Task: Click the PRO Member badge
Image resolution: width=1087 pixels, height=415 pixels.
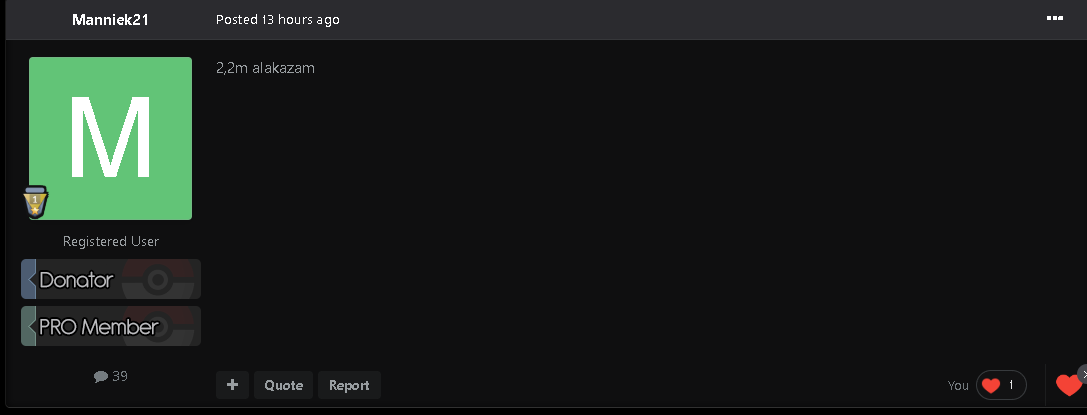Action: pos(111,326)
